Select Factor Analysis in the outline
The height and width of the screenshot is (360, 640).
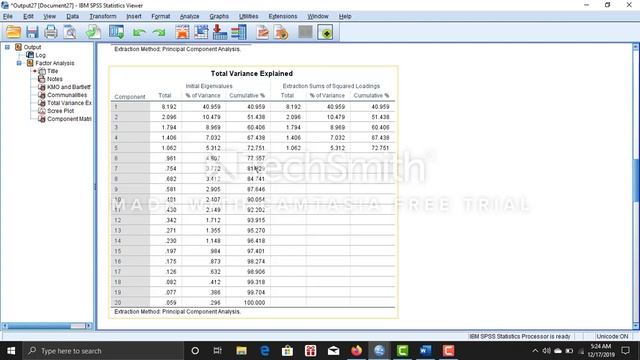click(55, 63)
